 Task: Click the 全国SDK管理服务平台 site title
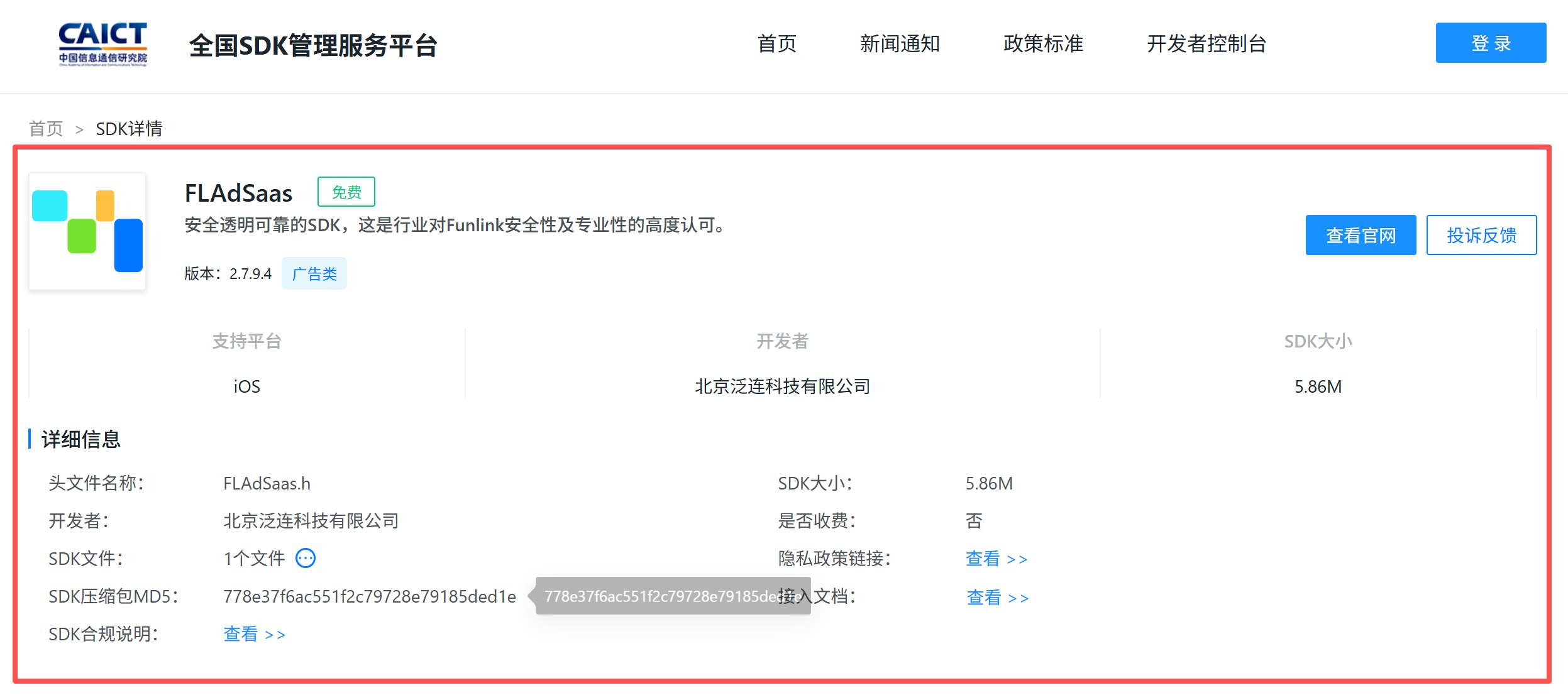click(313, 45)
